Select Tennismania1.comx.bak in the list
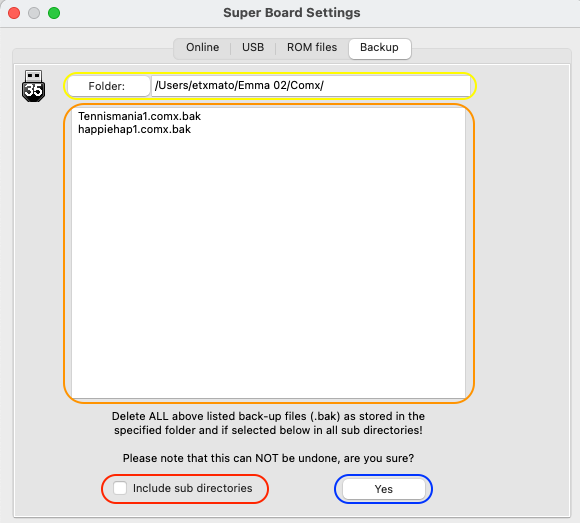 pos(139,116)
